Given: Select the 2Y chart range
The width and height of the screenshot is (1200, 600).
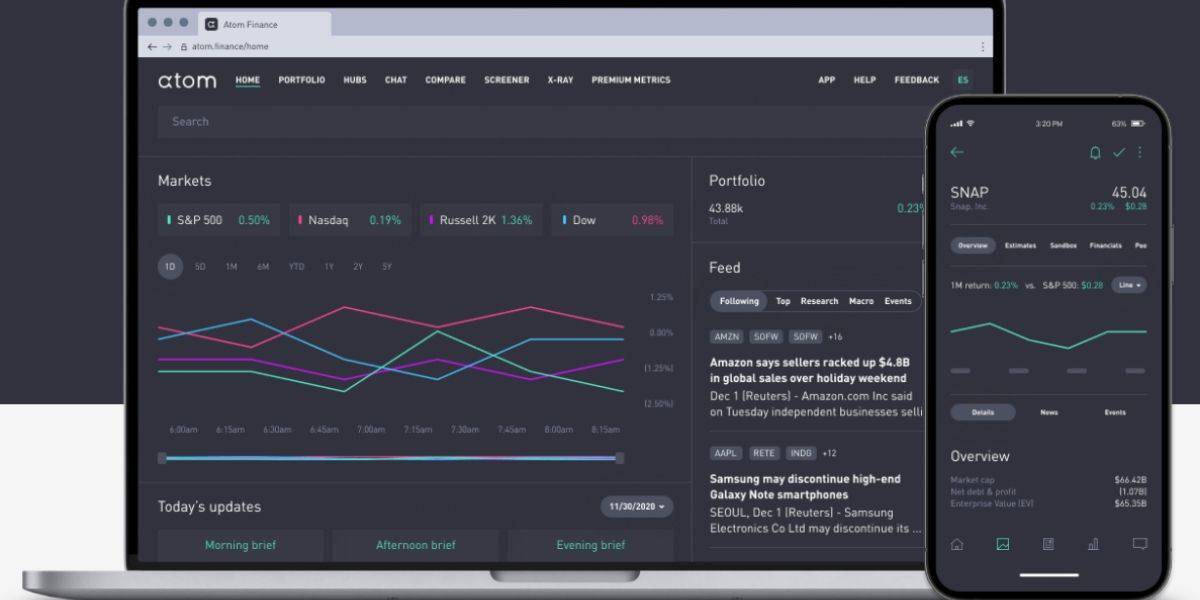Looking at the screenshot, I should click(x=358, y=267).
